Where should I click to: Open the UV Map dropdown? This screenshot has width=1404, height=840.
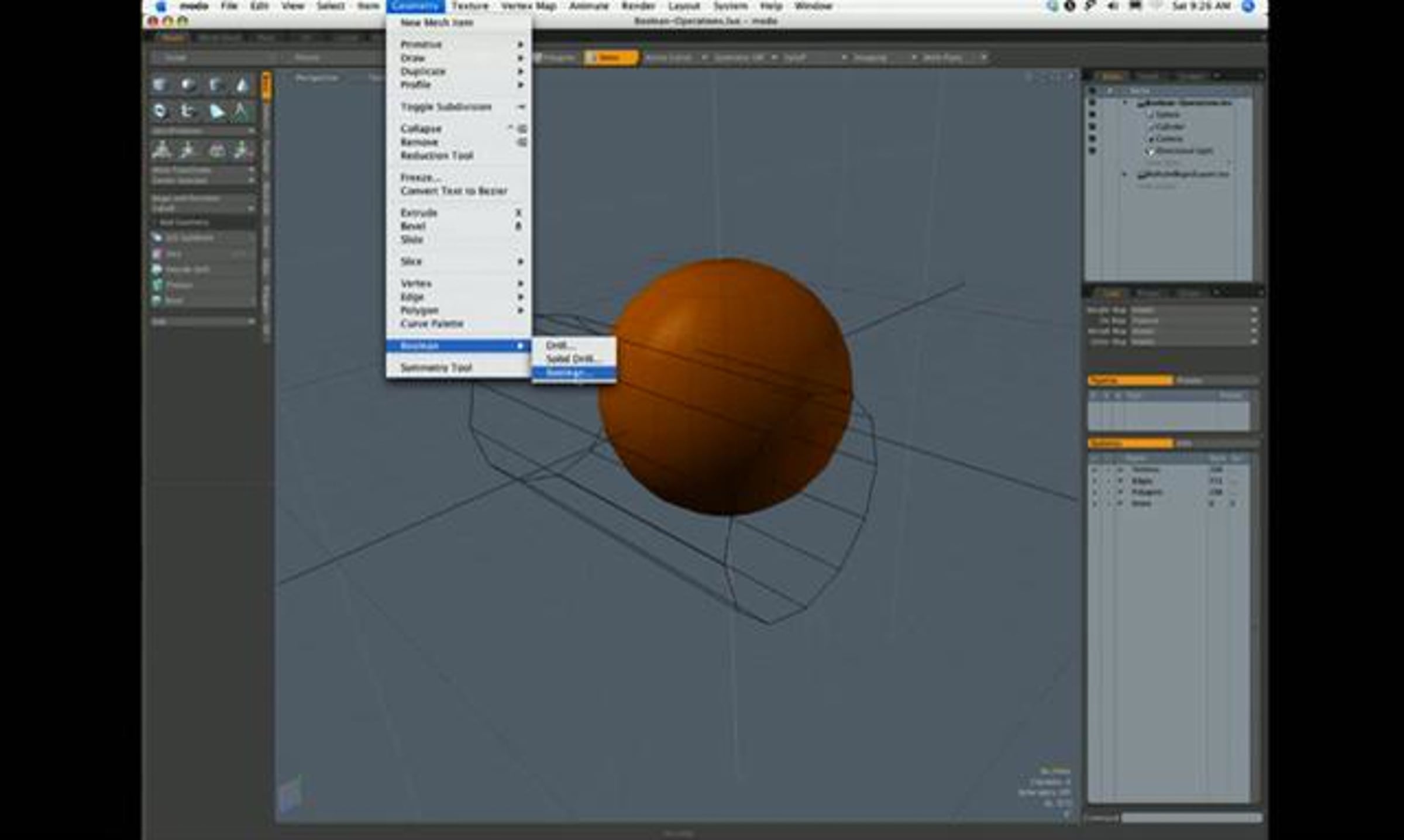click(x=1193, y=321)
